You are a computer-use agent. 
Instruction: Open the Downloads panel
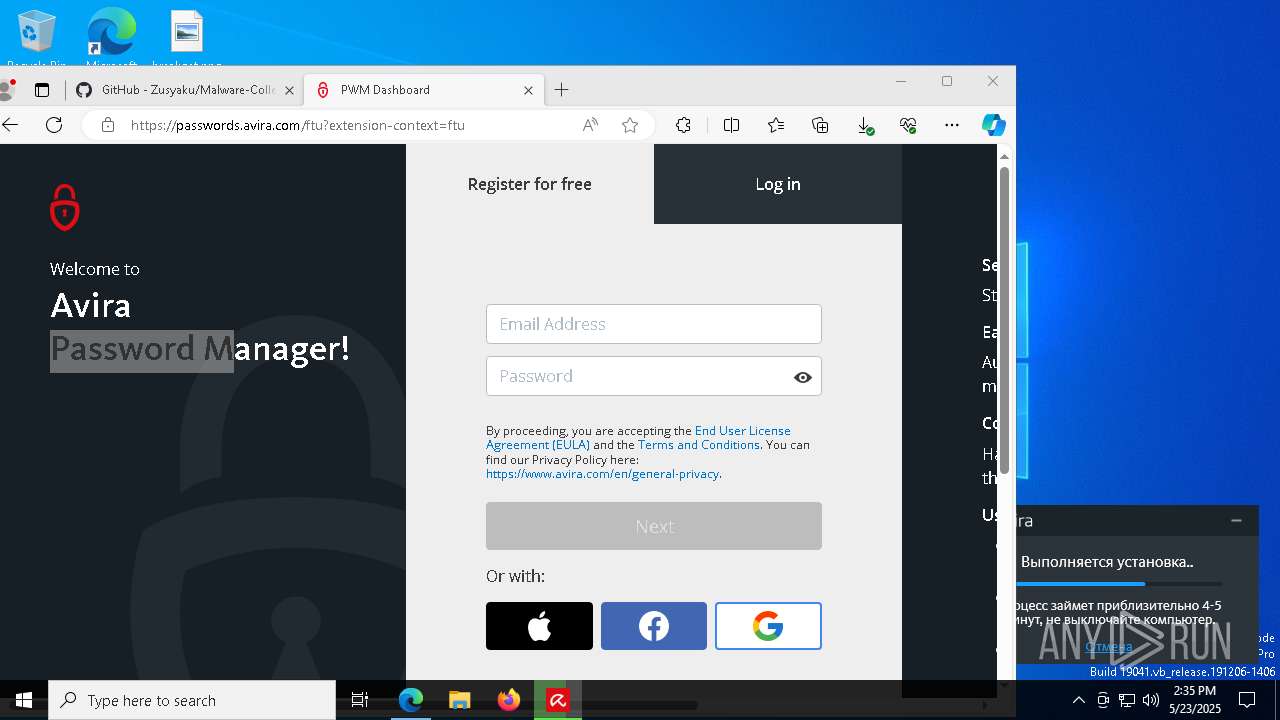pos(866,125)
